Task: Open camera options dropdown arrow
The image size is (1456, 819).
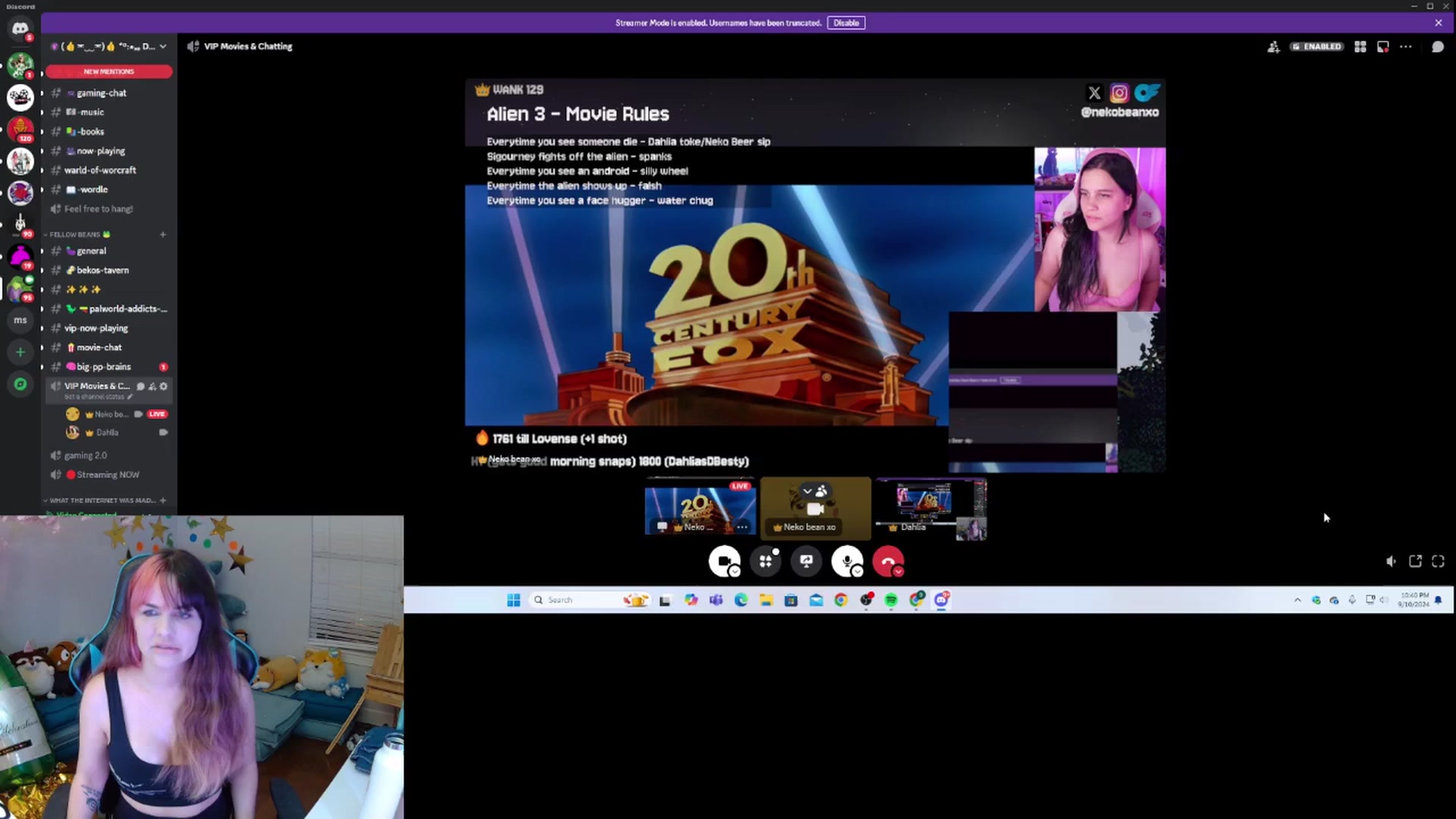Action: pos(735,572)
